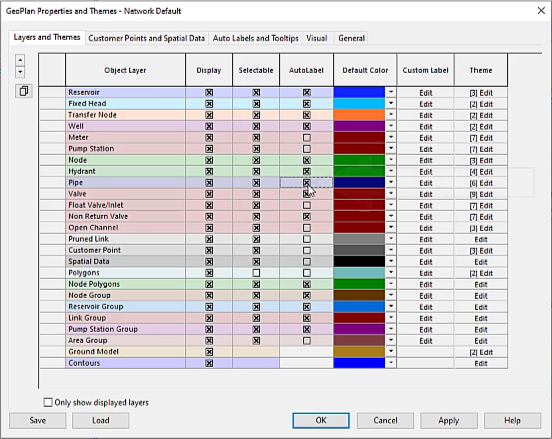Image resolution: width=552 pixels, height=439 pixels.
Task: Click the Hydrant green color swatch
Action: point(359,171)
